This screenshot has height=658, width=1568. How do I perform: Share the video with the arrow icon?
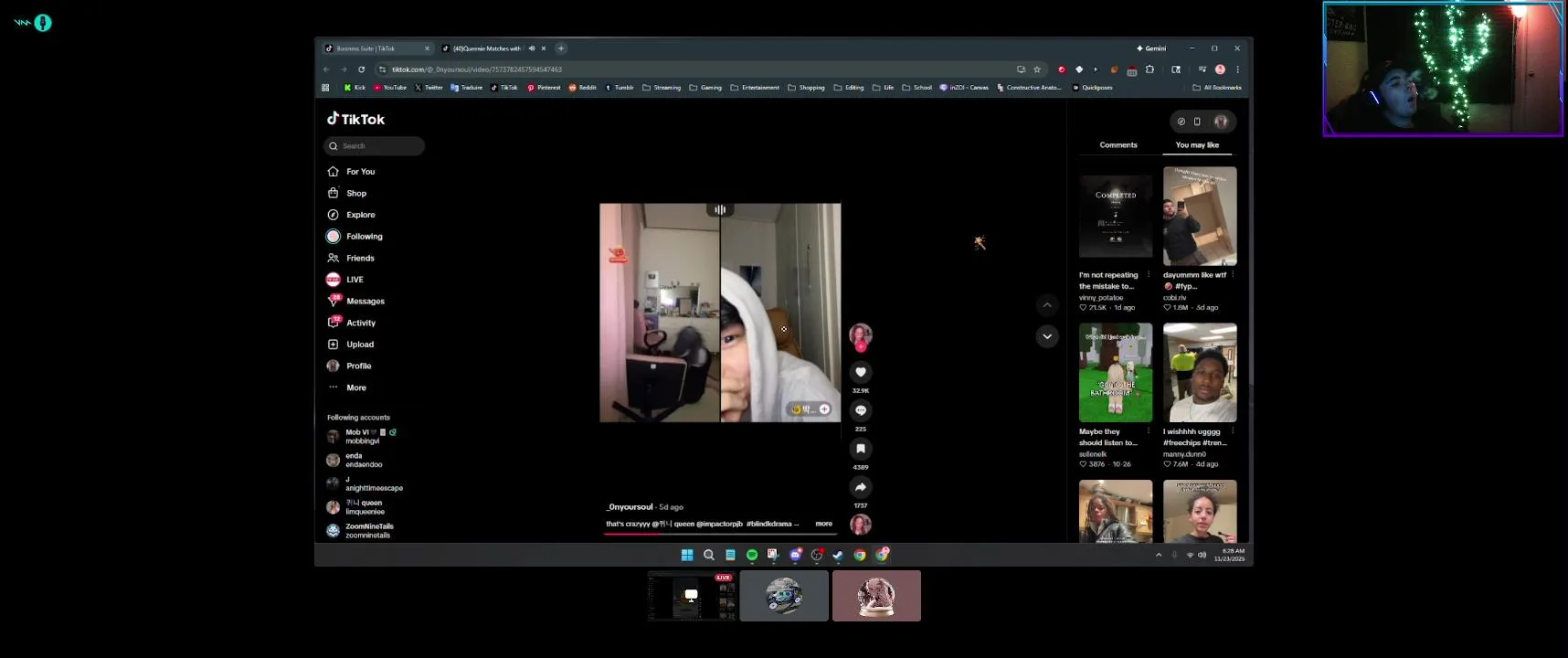click(x=861, y=487)
